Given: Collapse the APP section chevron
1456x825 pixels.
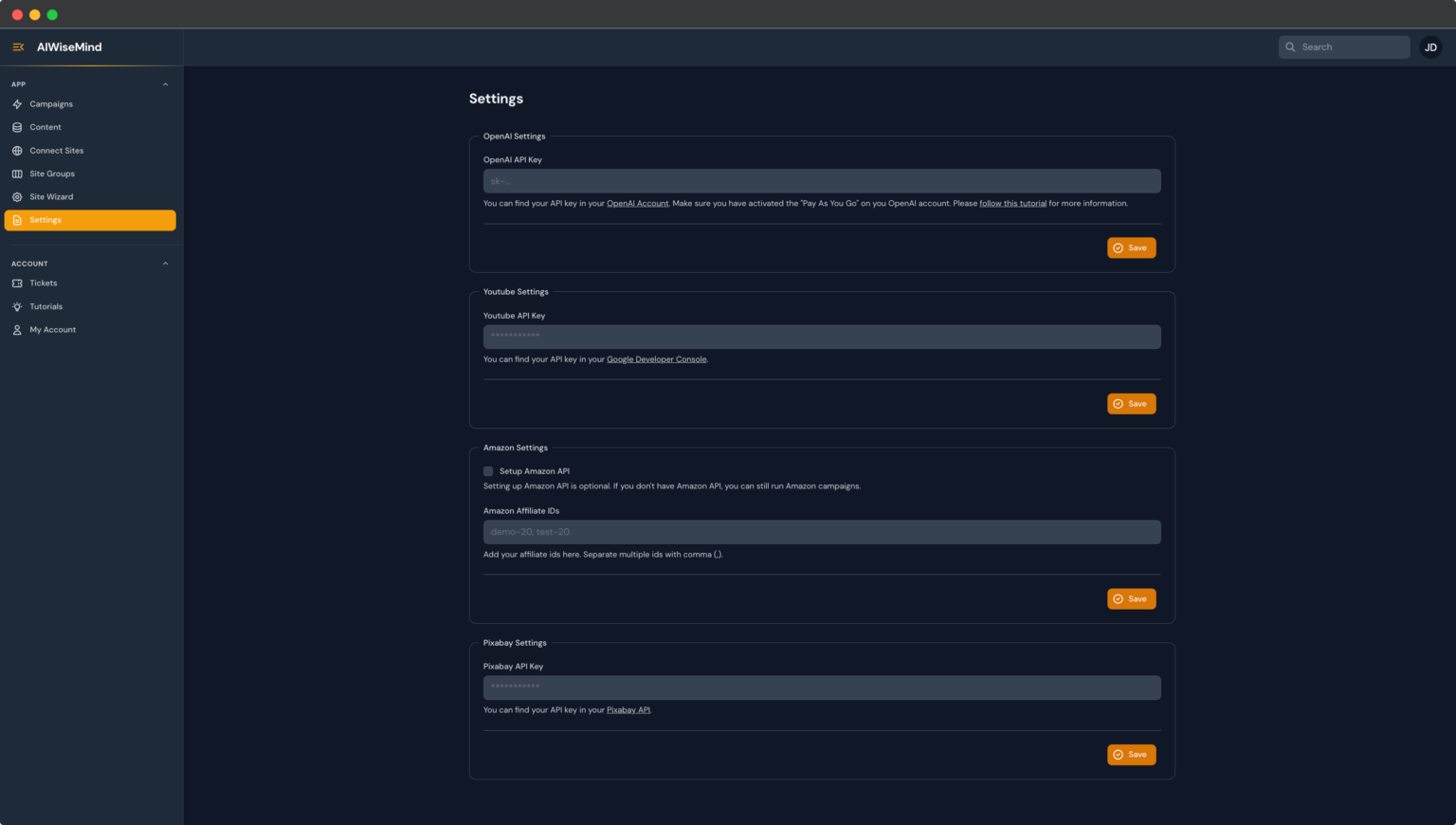Looking at the screenshot, I should [166, 84].
